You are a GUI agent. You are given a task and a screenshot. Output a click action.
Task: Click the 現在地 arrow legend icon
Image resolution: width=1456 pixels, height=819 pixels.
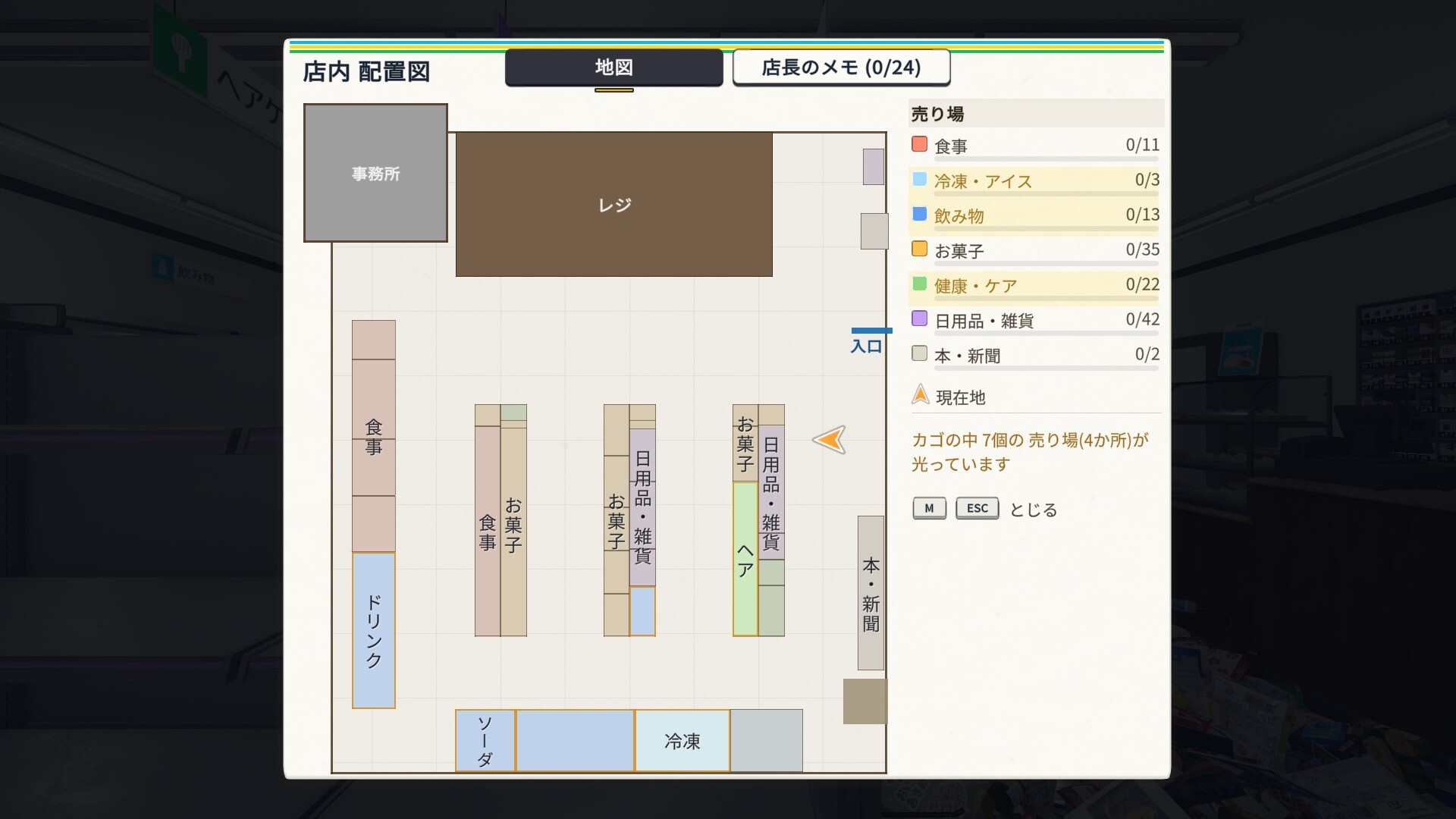pos(920,394)
